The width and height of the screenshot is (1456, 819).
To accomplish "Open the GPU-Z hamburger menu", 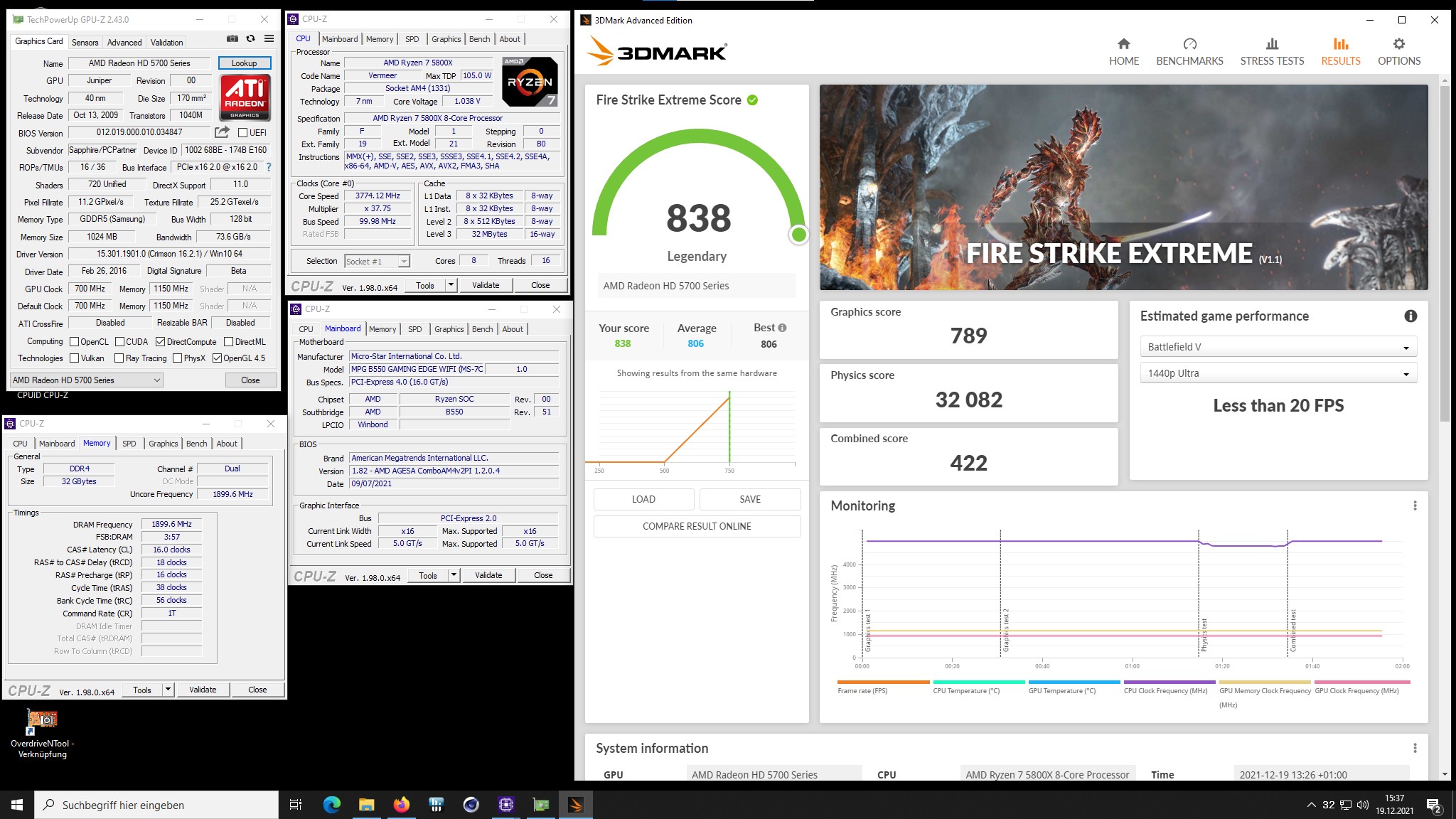I will (x=269, y=39).
